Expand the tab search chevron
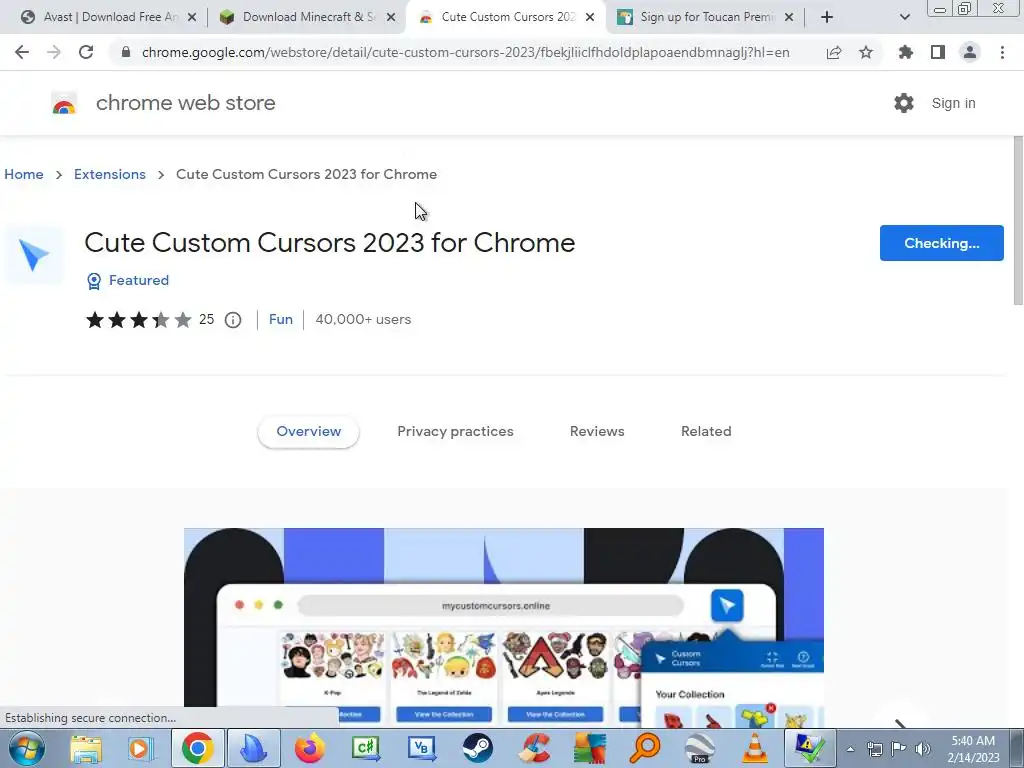 (x=904, y=17)
